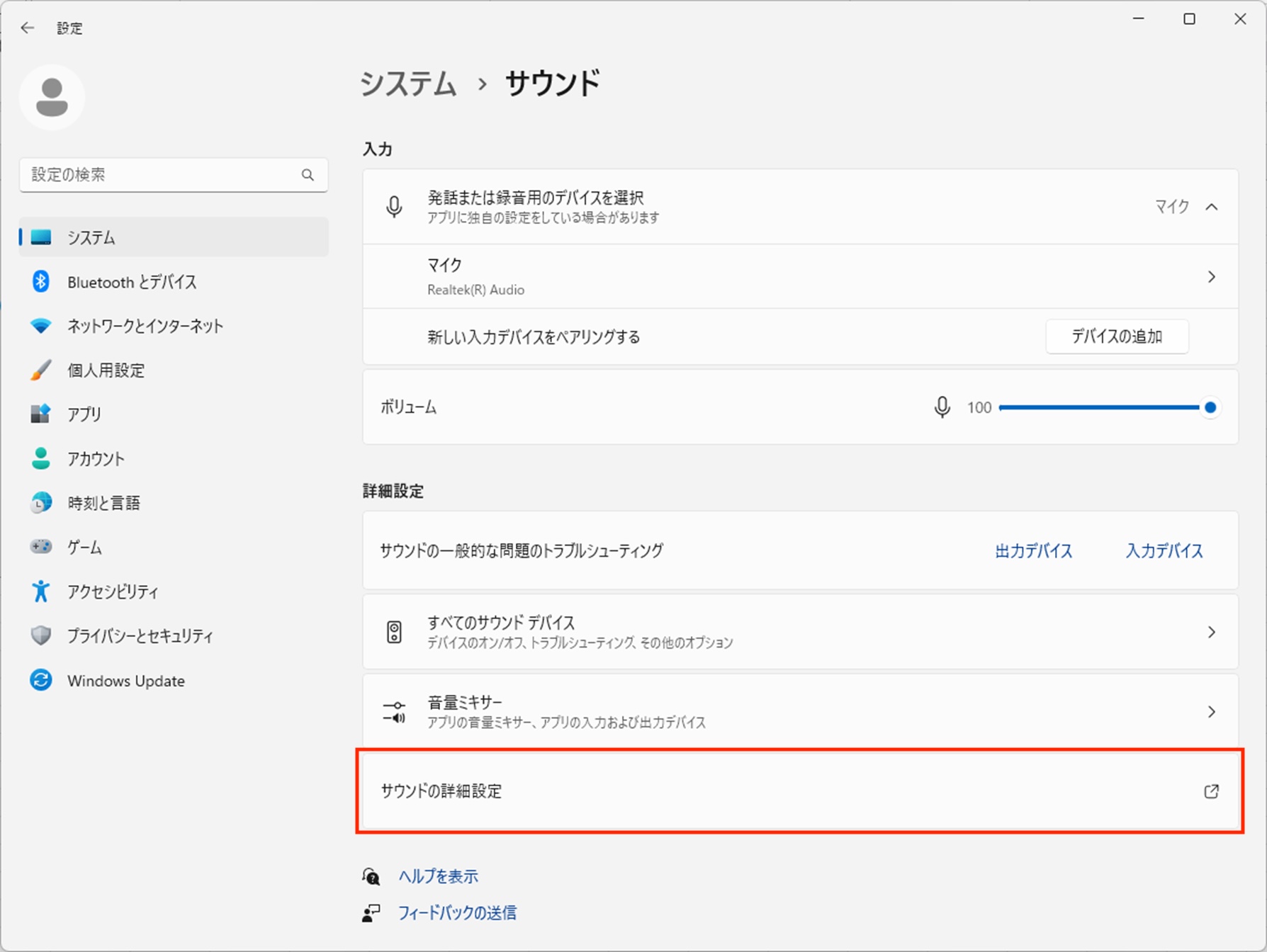Click the 出力デバイス troubleshooting link
This screenshot has height=952, width=1267.
coord(1033,551)
